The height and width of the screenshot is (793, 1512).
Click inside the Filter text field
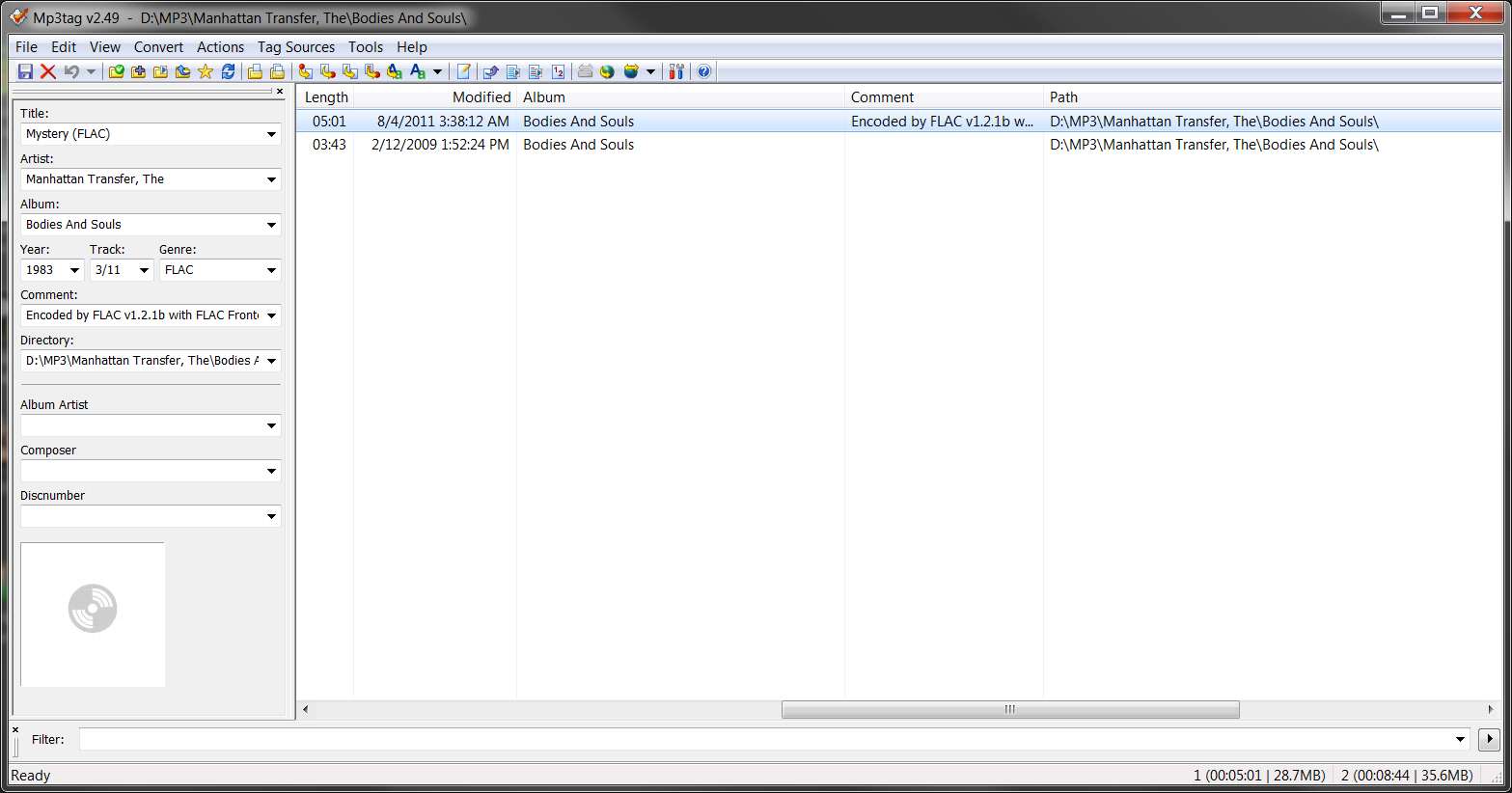point(774,739)
